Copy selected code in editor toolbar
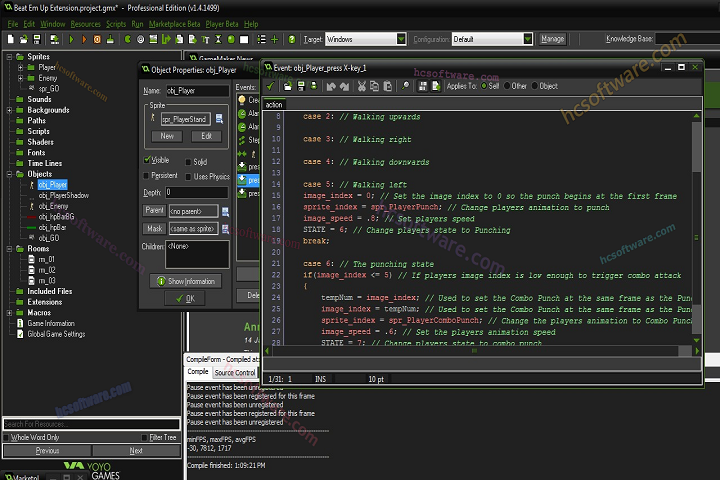The image size is (720, 480). tap(375, 86)
